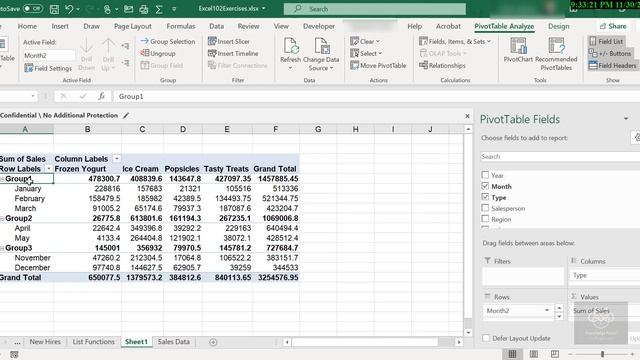This screenshot has height=360, width=640.
Task: Check the Year field checkbox
Action: (x=485, y=175)
